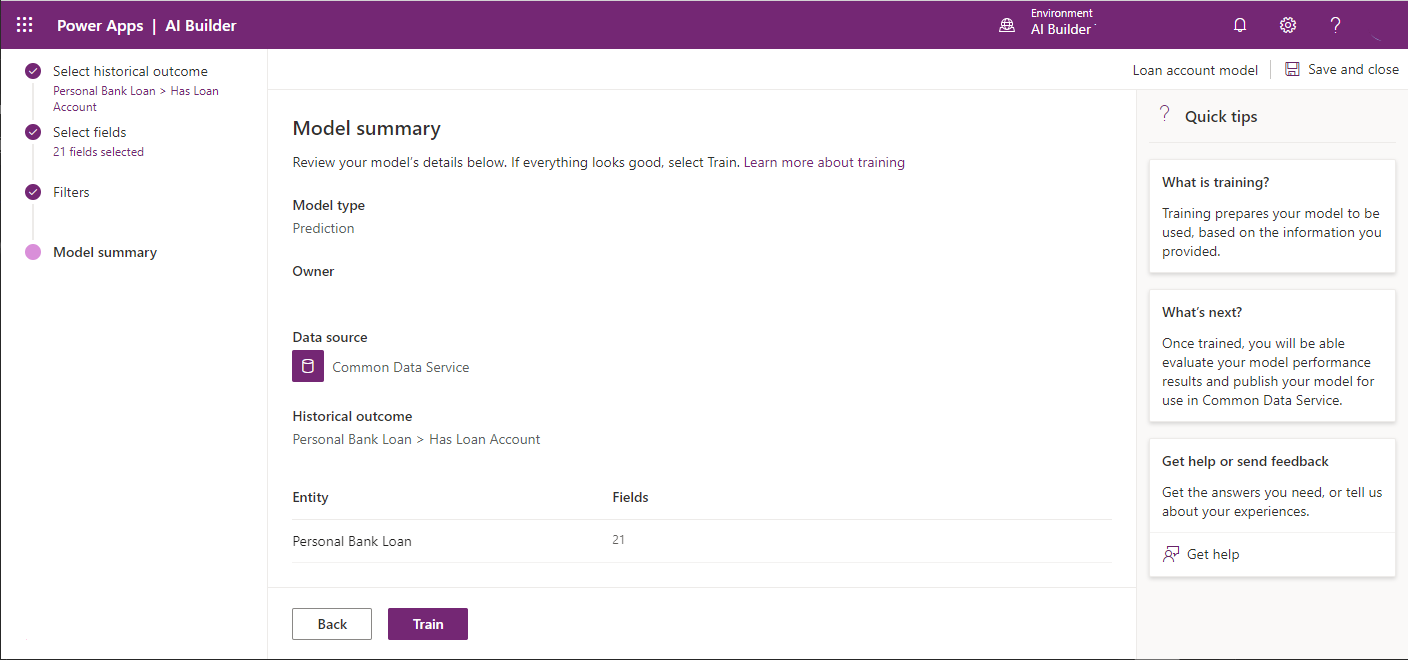The height and width of the screenshot is (660, 1408).
Task: Click Power Apps in the header
Action: click(100, 24)
